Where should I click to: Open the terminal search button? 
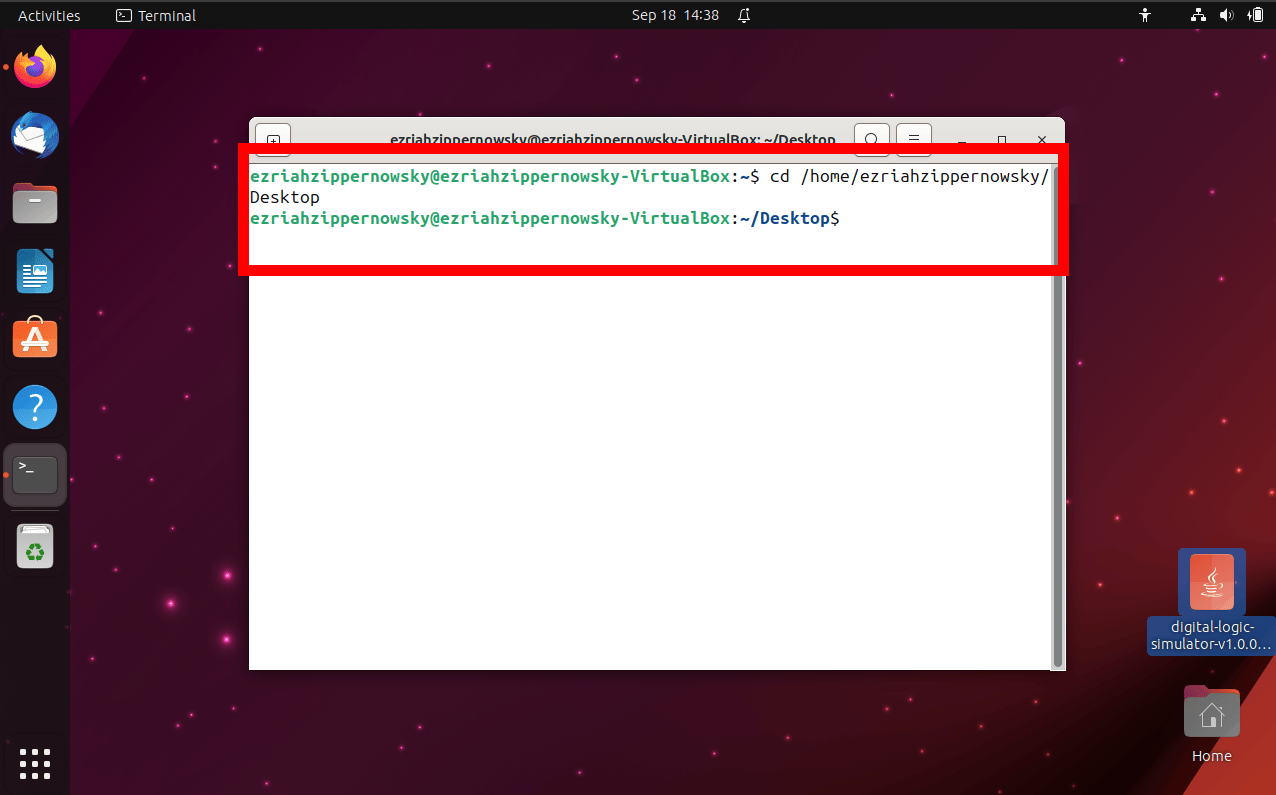coord(871,139)
